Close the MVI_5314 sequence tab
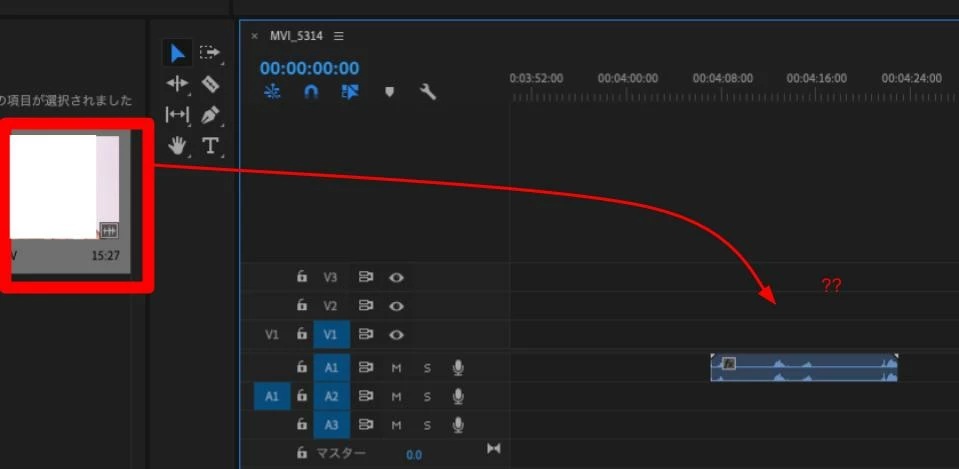Screen dimensions: 959x469 254,36
